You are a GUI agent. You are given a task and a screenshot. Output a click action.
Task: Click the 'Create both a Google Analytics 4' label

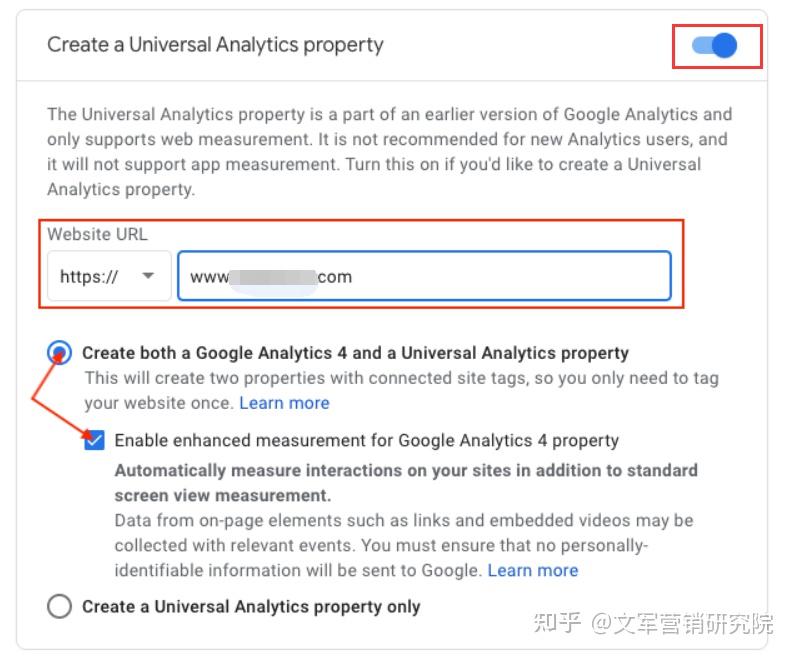click(355, 353)
